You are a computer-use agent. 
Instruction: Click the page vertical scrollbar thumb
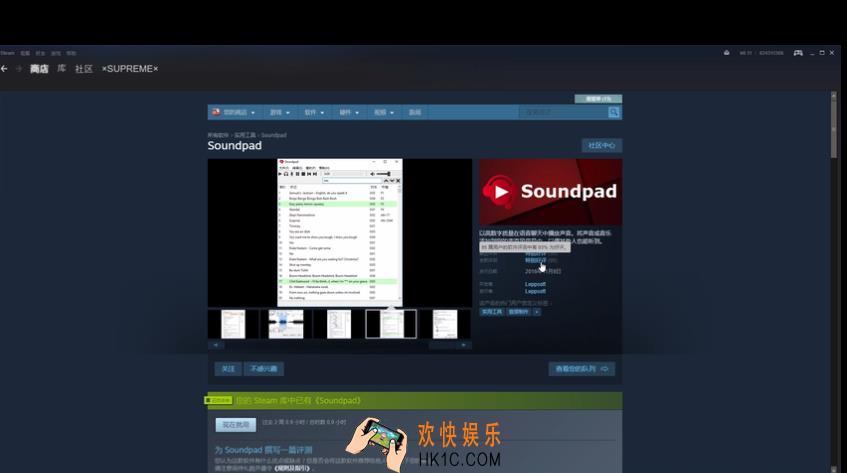tap(833, 127)
